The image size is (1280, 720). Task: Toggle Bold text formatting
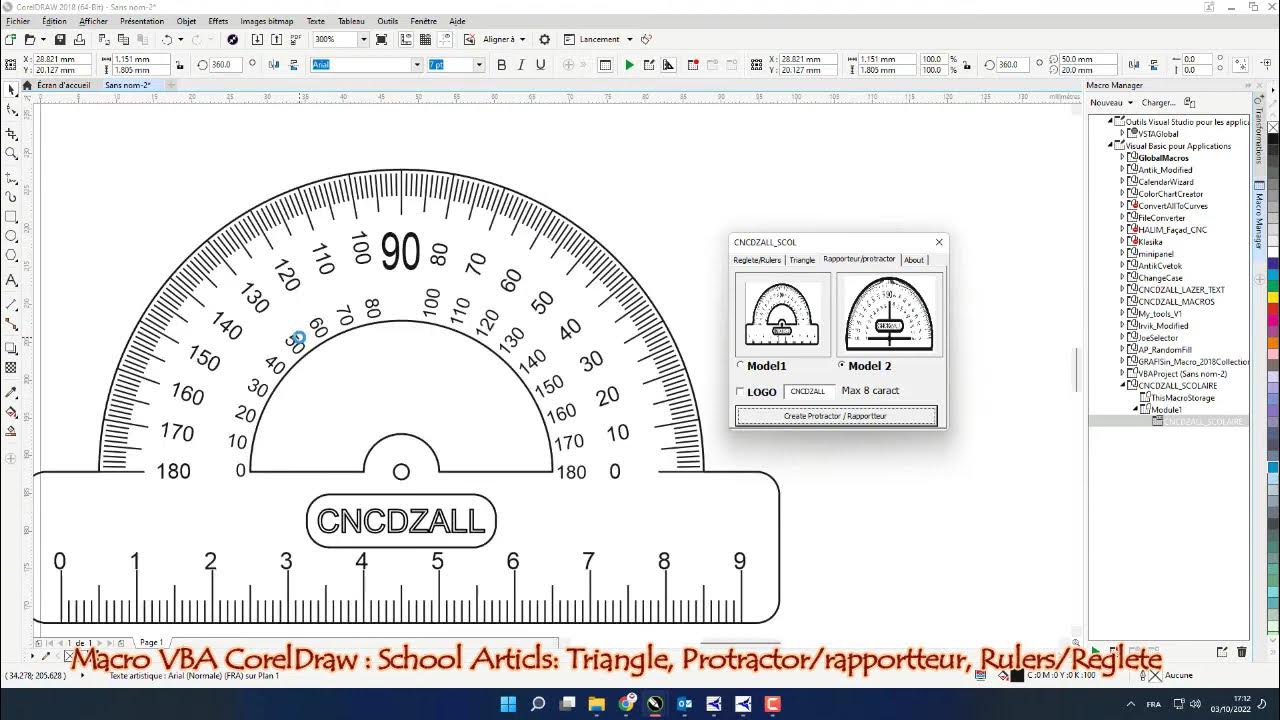(x=501, y=65)
